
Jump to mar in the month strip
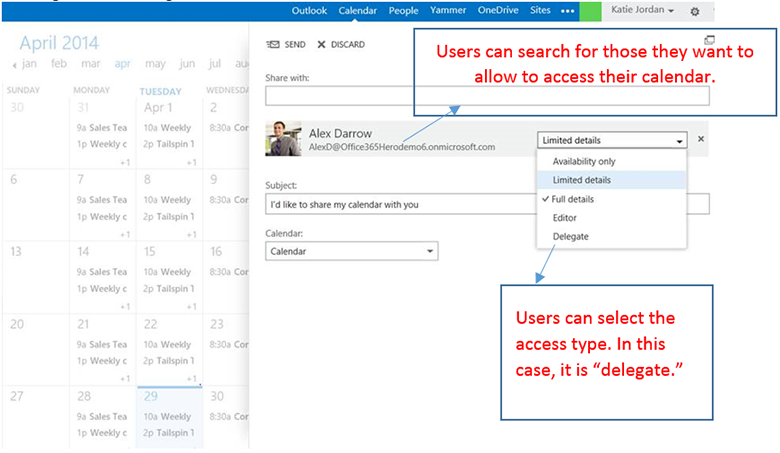click(92, 64)
